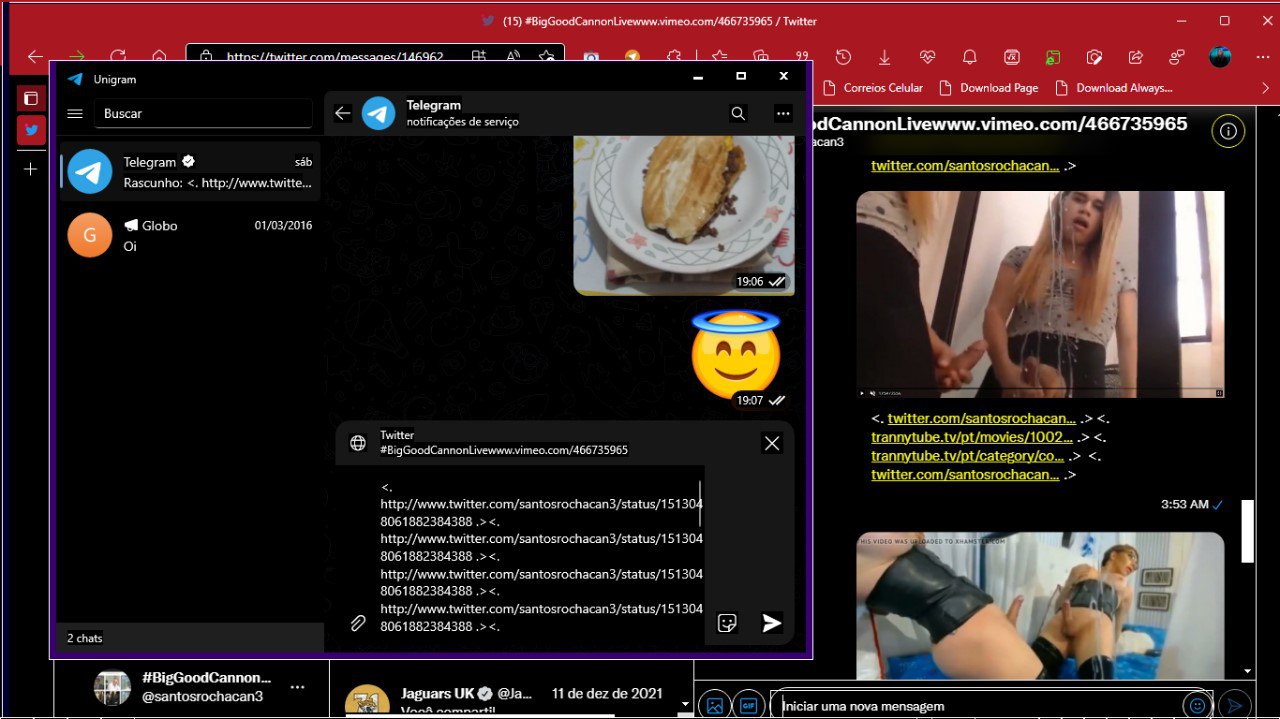The height and width of the screenshot is (719, 1280).
Task: Click the 'sáb' date on Telegram chat
Action: tap(303, 162)
